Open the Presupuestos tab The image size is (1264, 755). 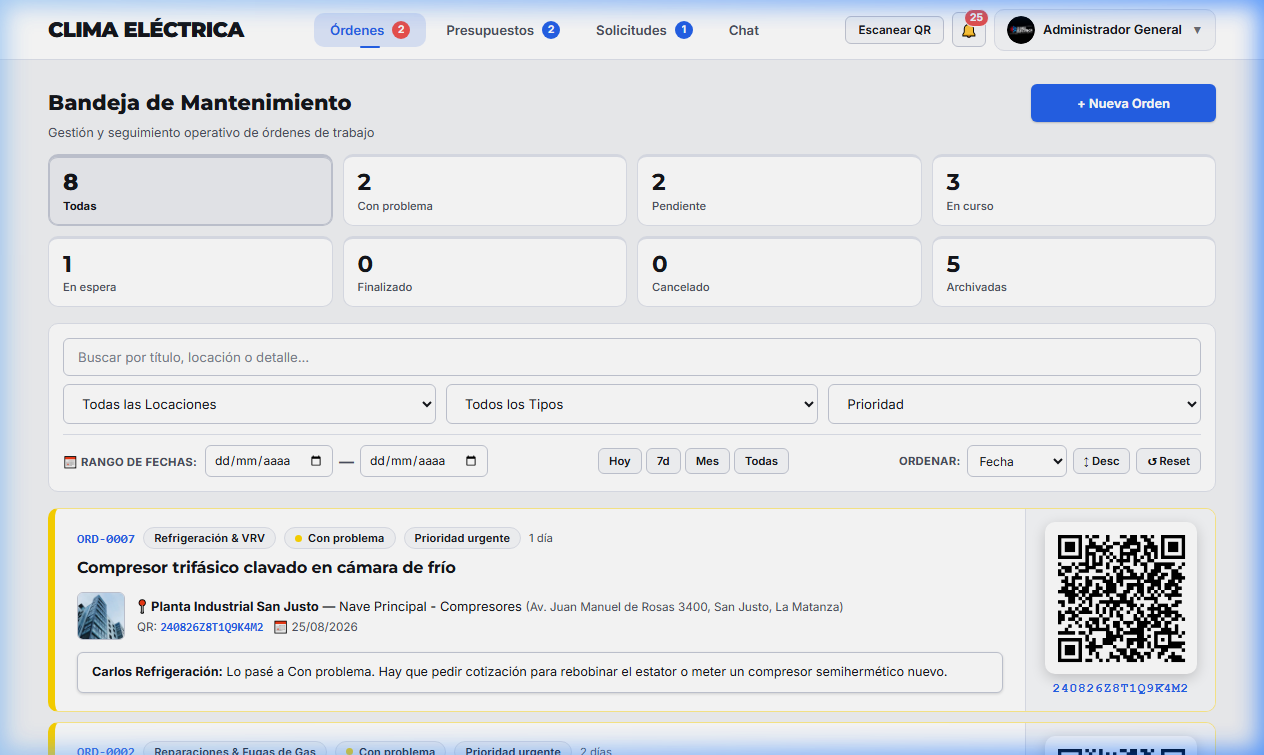click(x=503, y=30)
